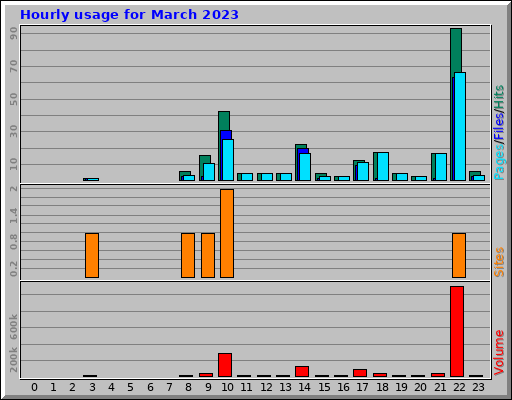Click hour label '5' on bottom axis

point(130,387)
